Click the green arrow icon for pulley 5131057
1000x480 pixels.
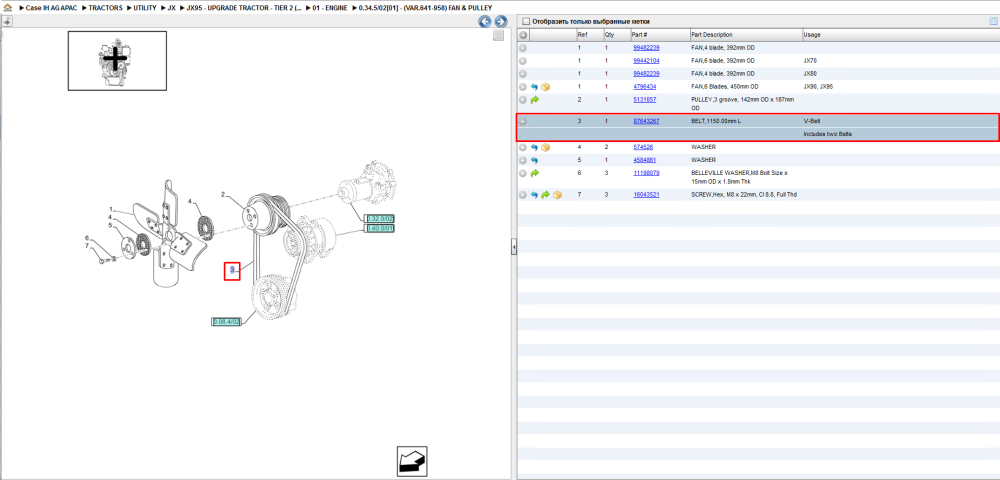(x=534, y=100)
